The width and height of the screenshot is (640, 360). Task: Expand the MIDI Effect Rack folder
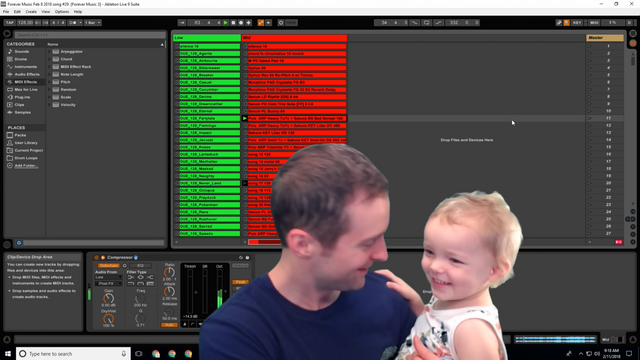[49, 67]
